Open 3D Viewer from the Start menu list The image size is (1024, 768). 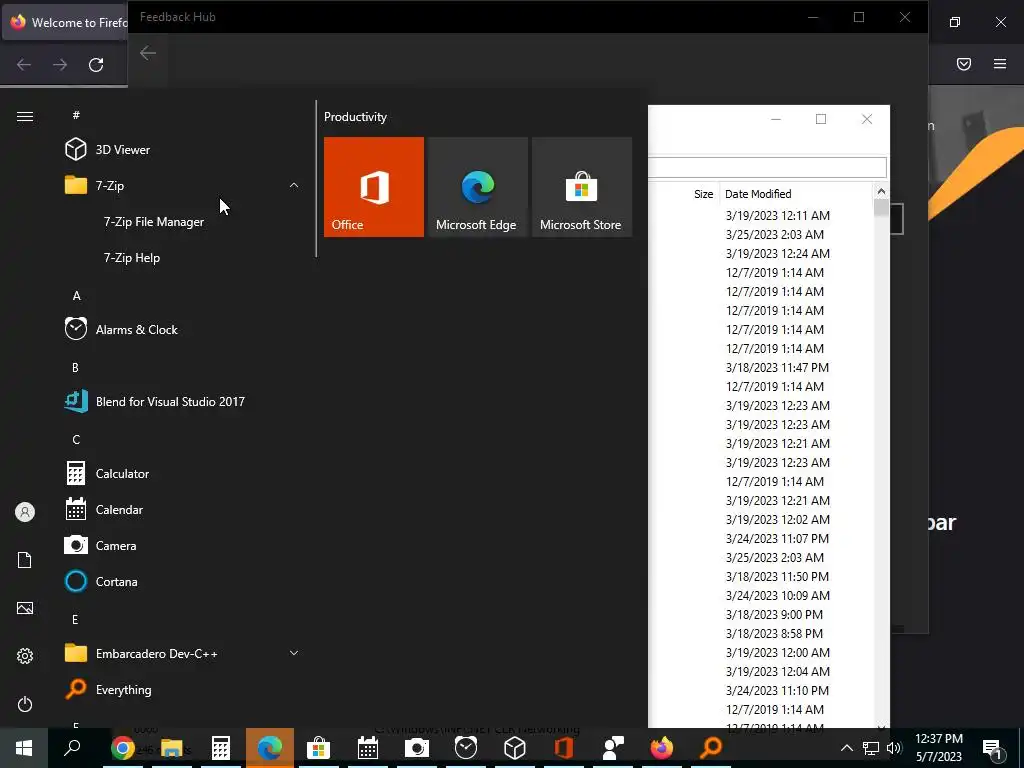[180, 150]
